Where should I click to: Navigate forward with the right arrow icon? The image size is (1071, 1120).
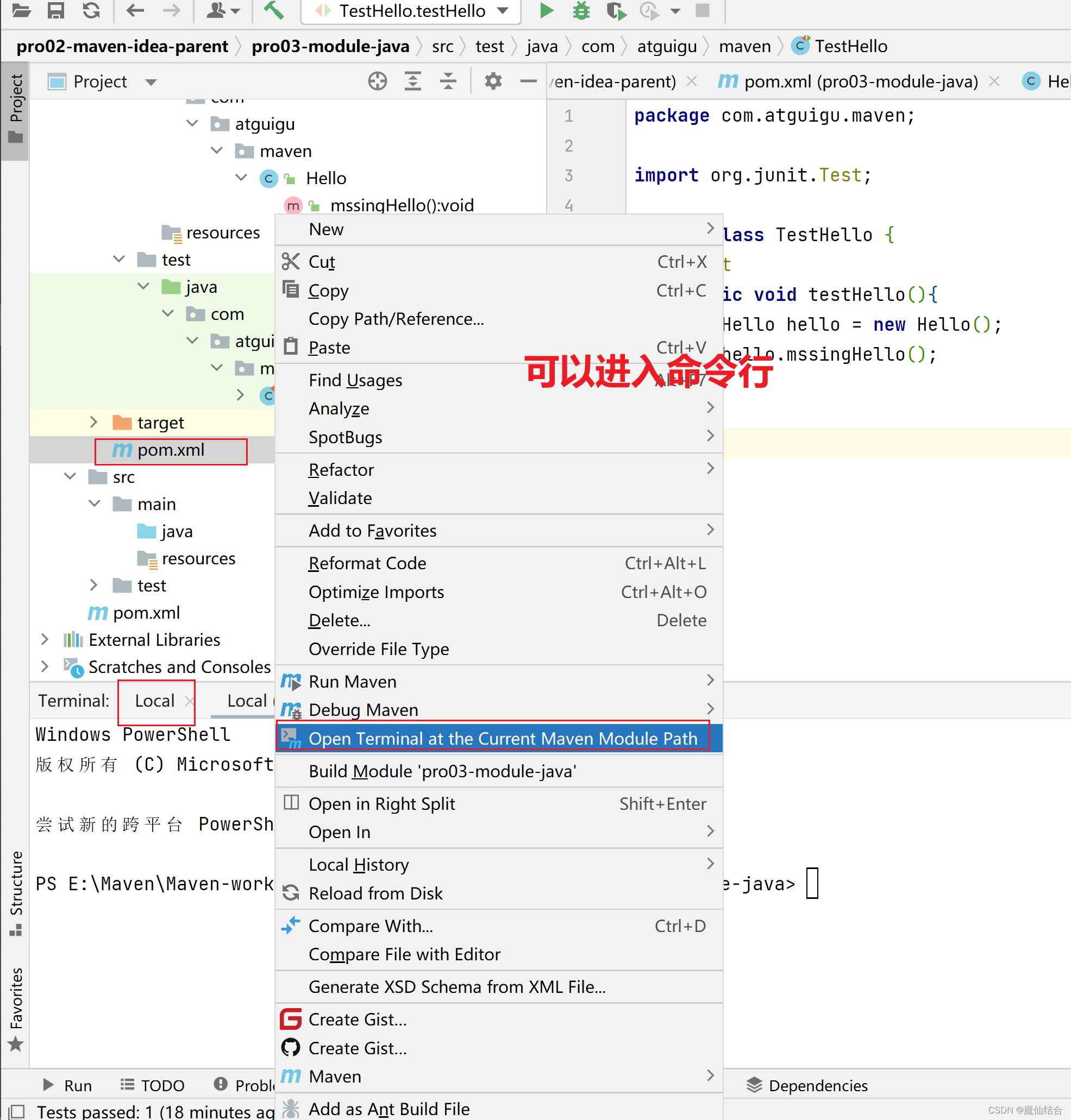[171, 10]
